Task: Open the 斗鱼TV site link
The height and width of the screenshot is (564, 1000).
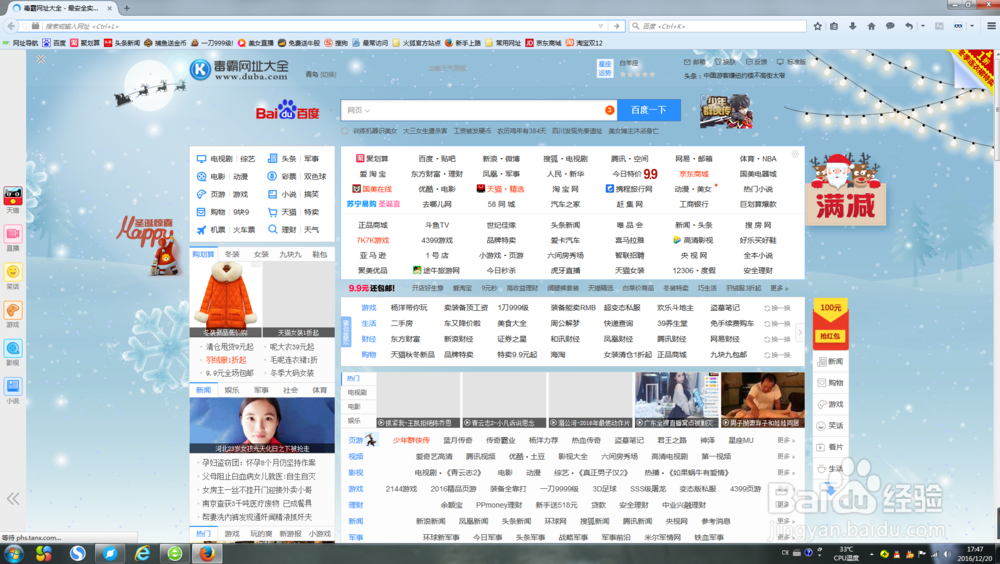Action: [437, 225]
